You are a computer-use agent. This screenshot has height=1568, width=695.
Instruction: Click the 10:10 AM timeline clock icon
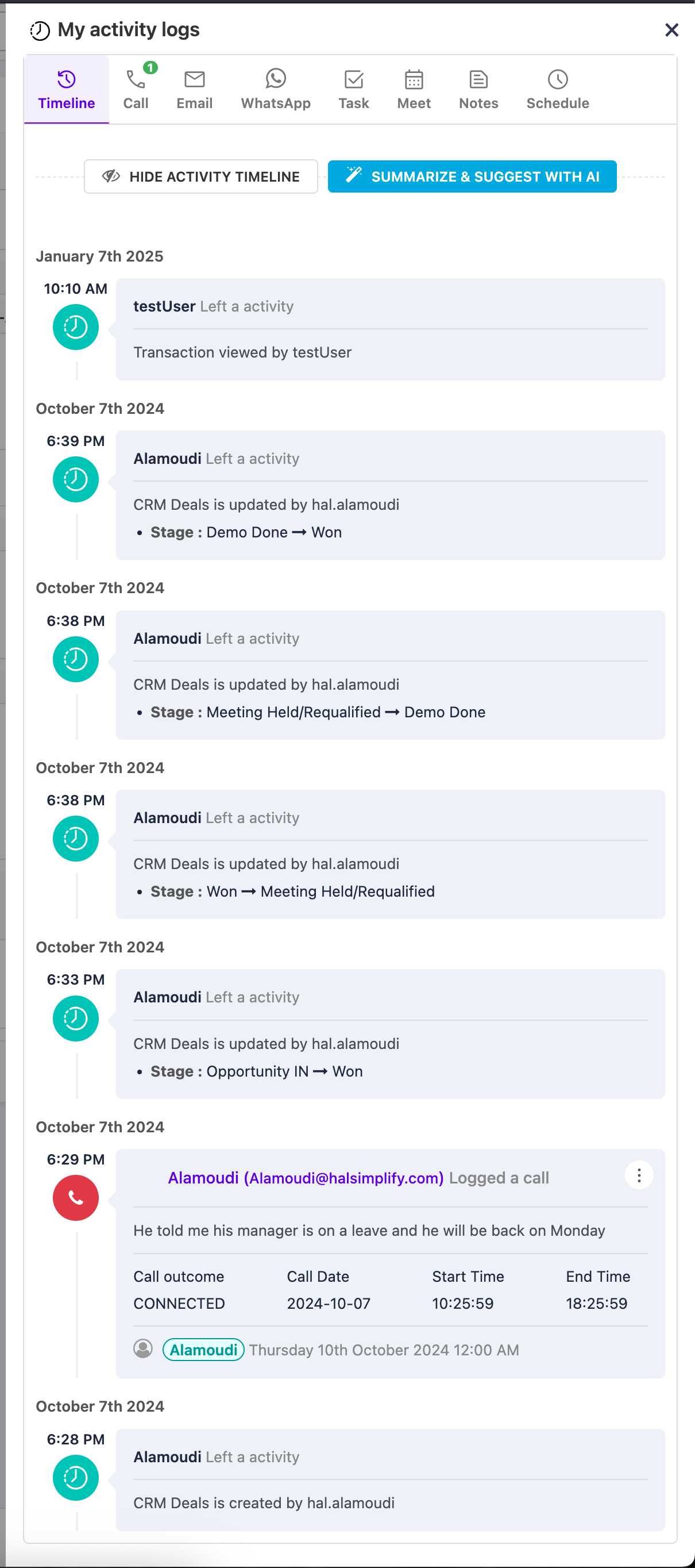(x=76, y=327)
